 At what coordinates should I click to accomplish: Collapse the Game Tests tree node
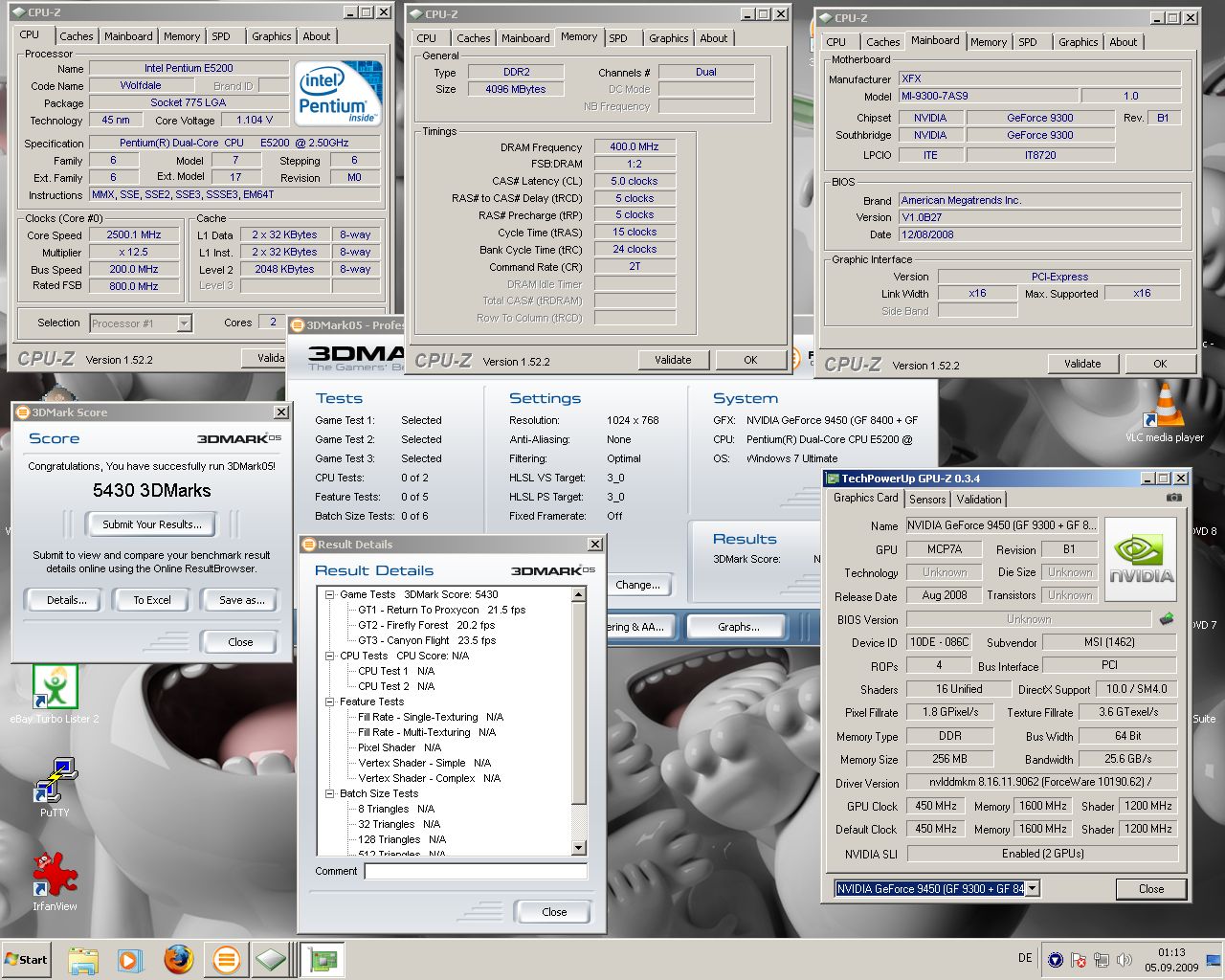[330, 594]
